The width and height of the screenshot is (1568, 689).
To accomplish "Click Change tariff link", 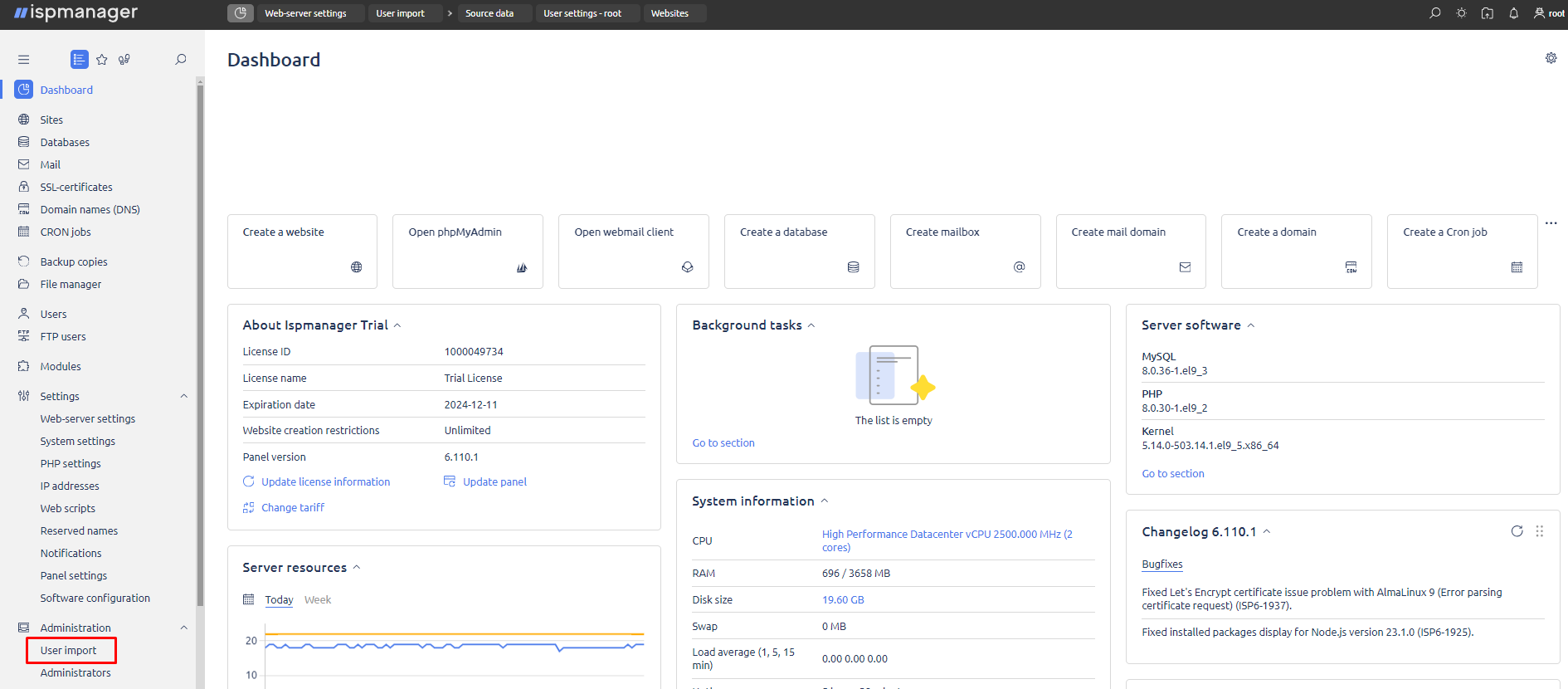I will (x=293, y=507).
